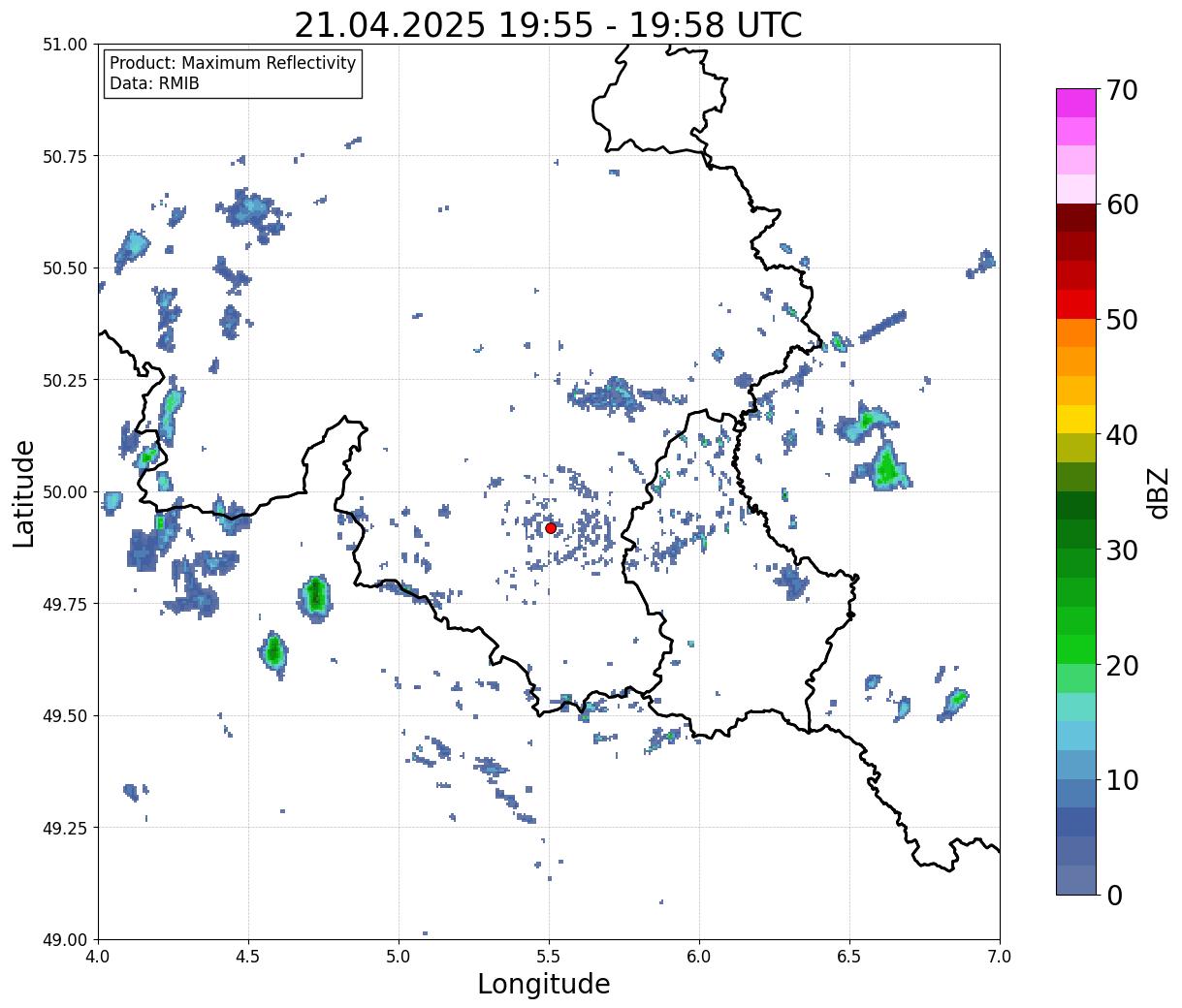1182x1008 pixels.
Task: Click colorbar tick label 0
Action: coord(1114,896)
